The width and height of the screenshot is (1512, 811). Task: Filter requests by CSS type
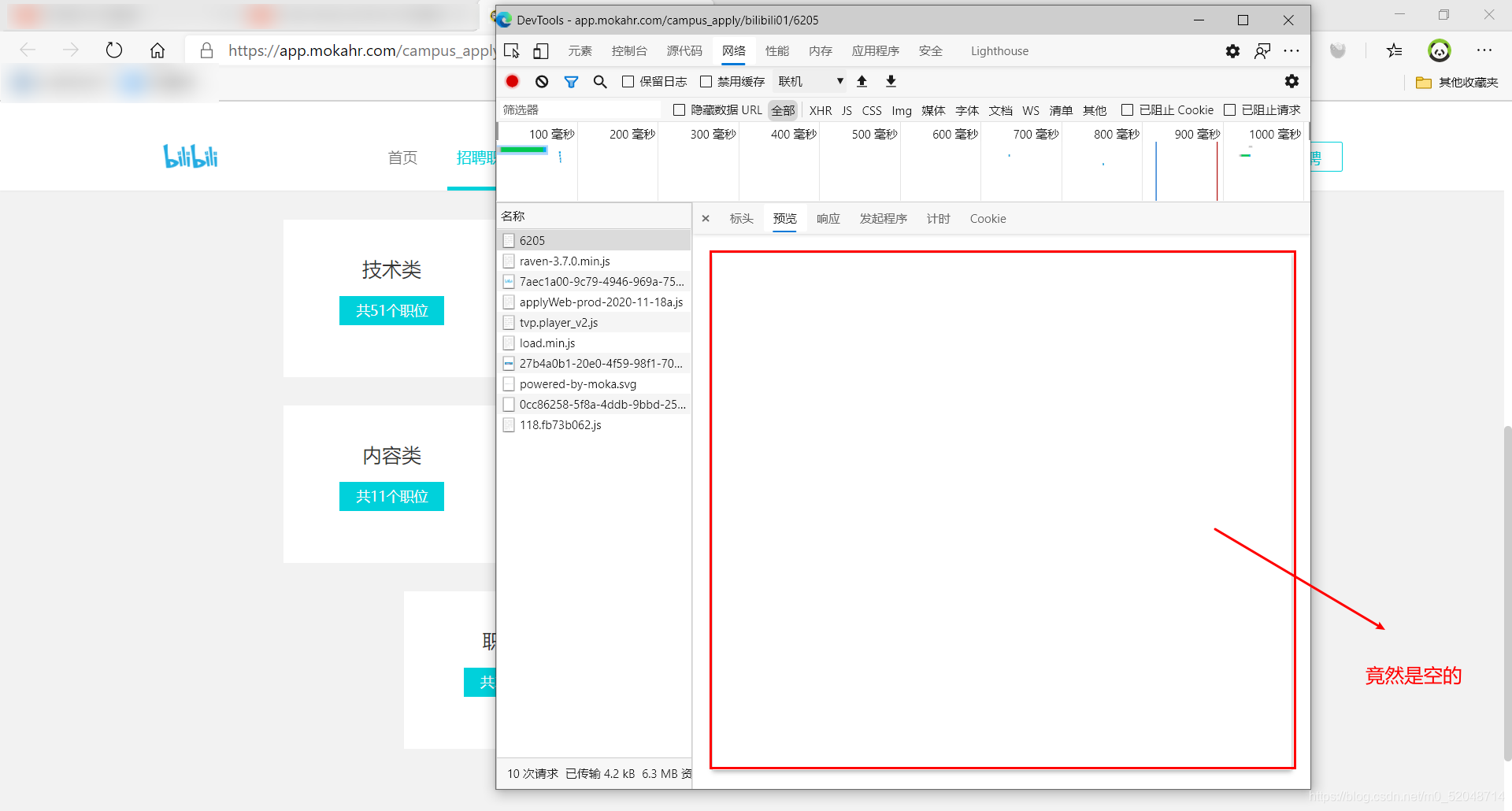[872, 110]
